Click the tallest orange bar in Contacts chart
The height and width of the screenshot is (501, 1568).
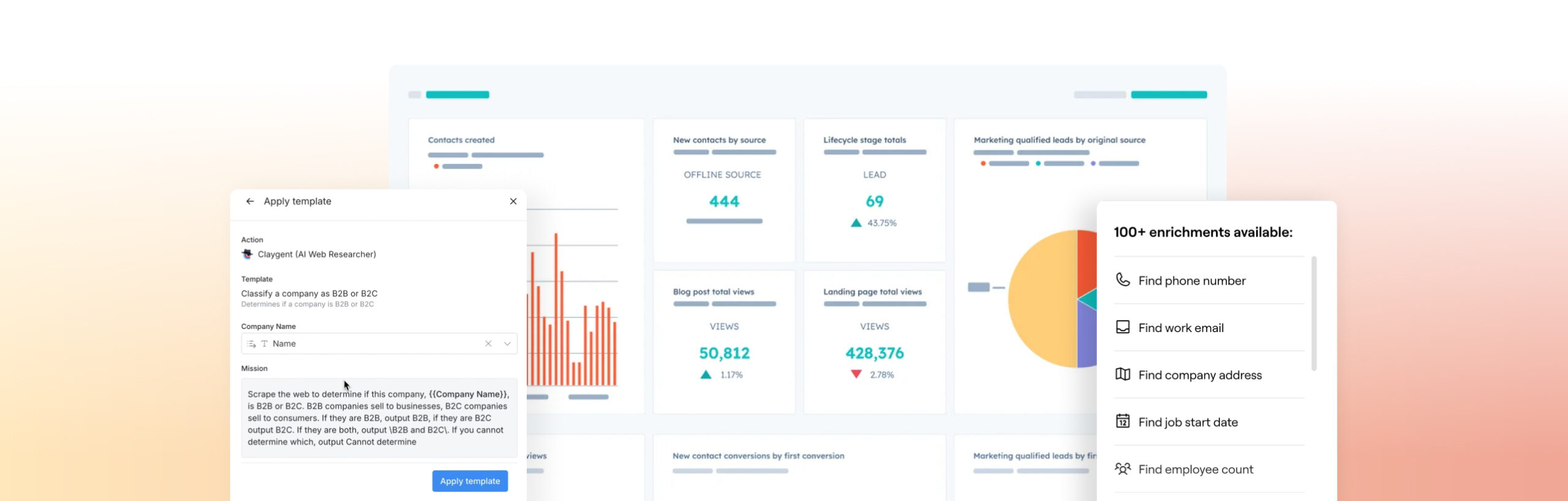(556, 309)
